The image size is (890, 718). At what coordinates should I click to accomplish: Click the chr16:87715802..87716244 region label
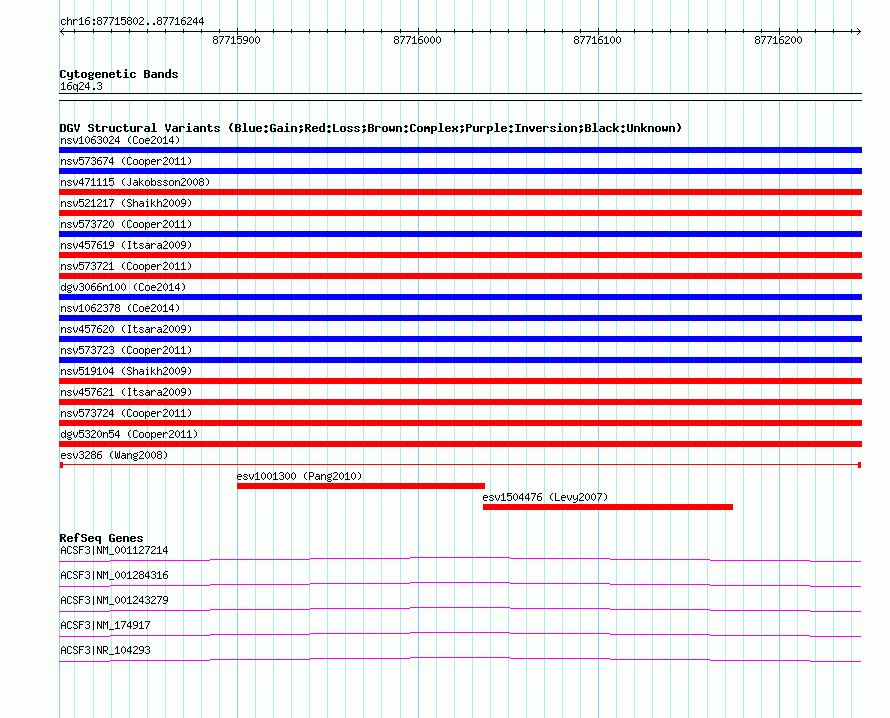(132, 22)
